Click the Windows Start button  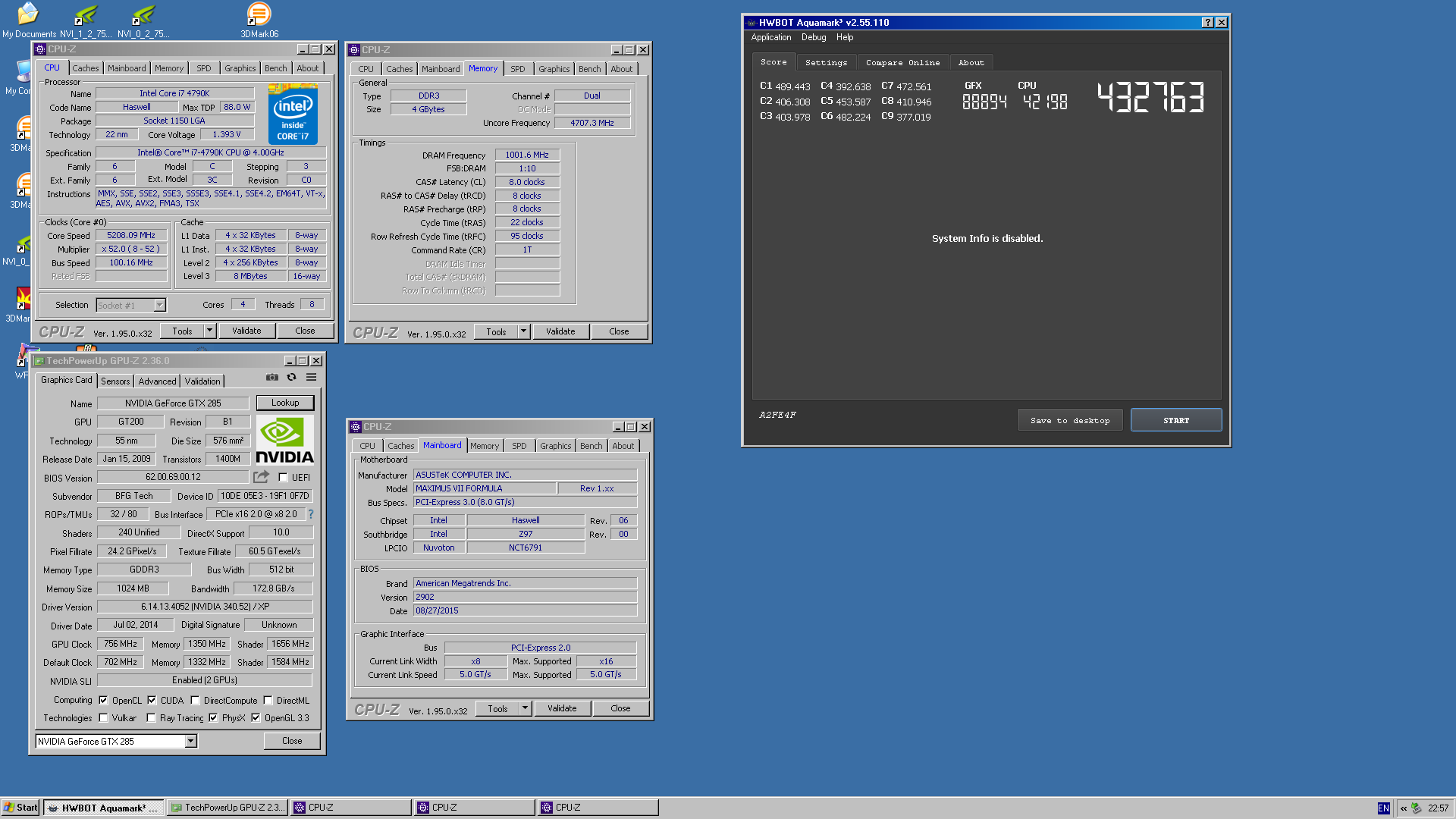click(20, 808)
